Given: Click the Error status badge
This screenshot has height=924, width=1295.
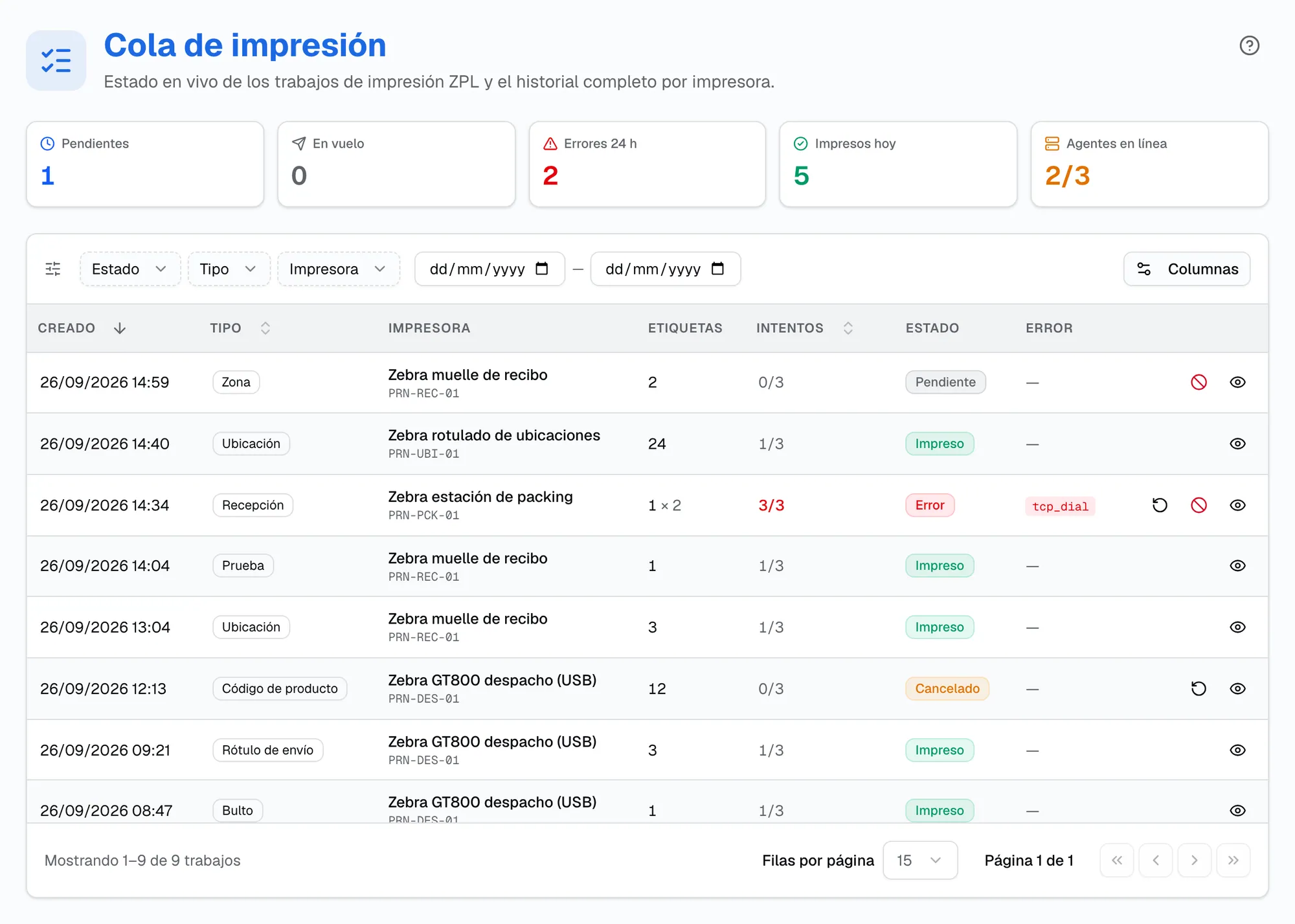Looking at the screenshot, I should (930, 505).
